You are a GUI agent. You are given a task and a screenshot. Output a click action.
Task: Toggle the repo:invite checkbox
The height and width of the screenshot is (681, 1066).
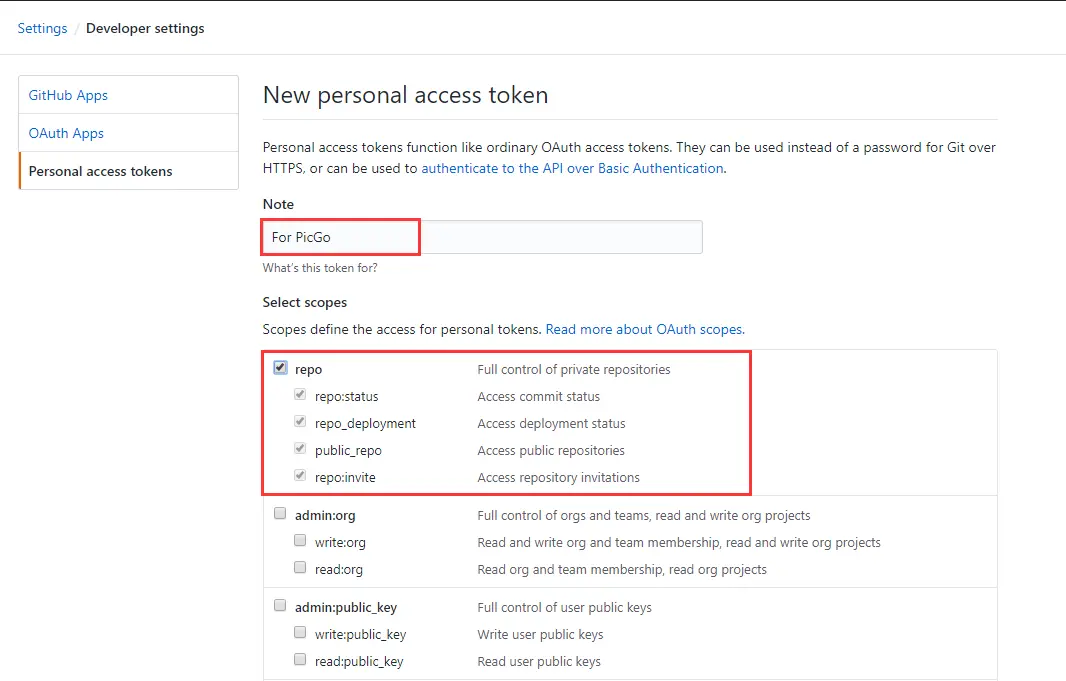pyautogui.click(x=300, y=477)
